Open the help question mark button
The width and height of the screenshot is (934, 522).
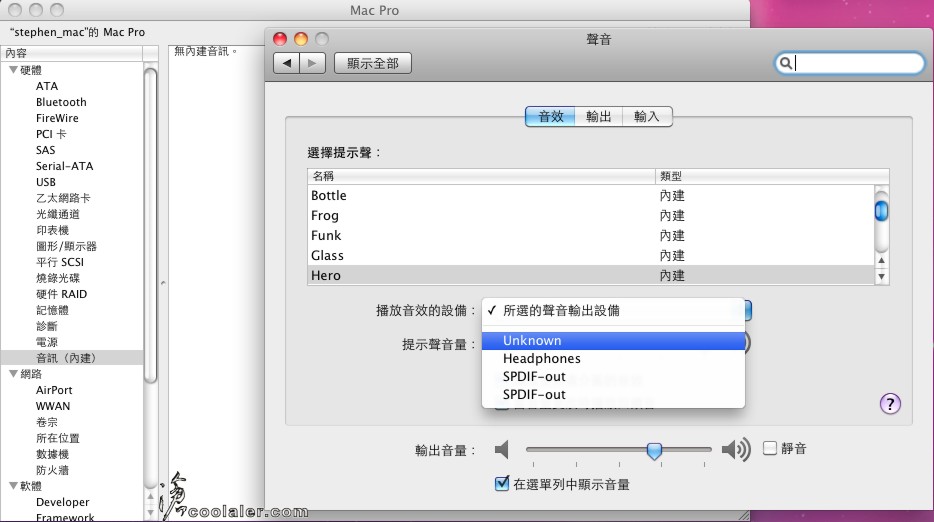(890, 404)
